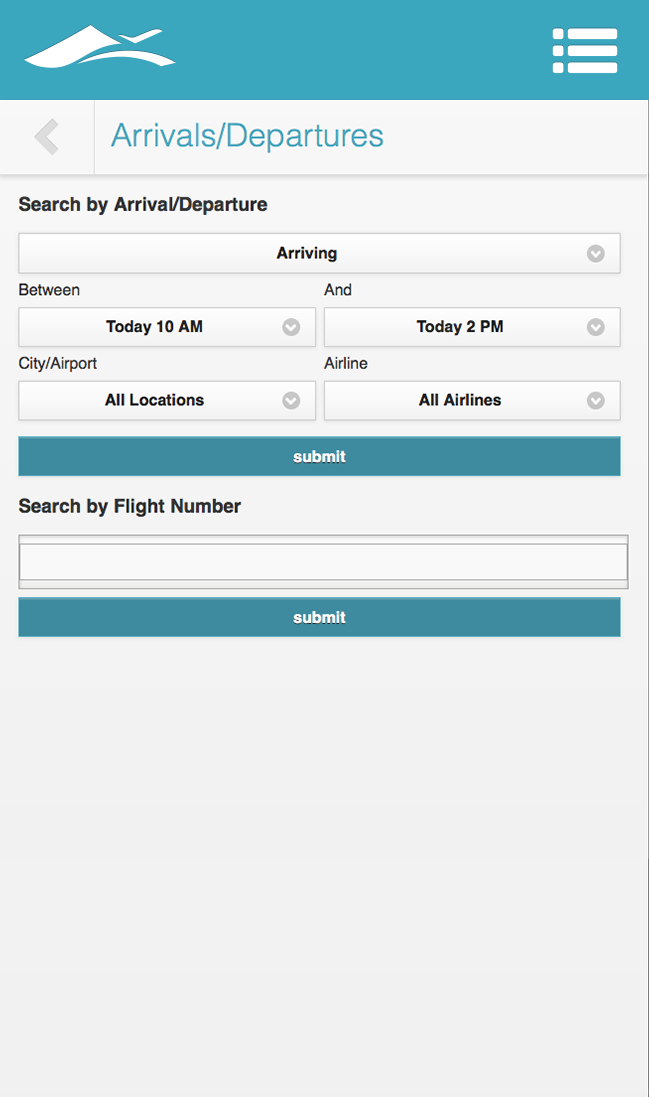Submit the arrival/departure search
This screenshot has height=1097, width=649.
tap(319, 457)
